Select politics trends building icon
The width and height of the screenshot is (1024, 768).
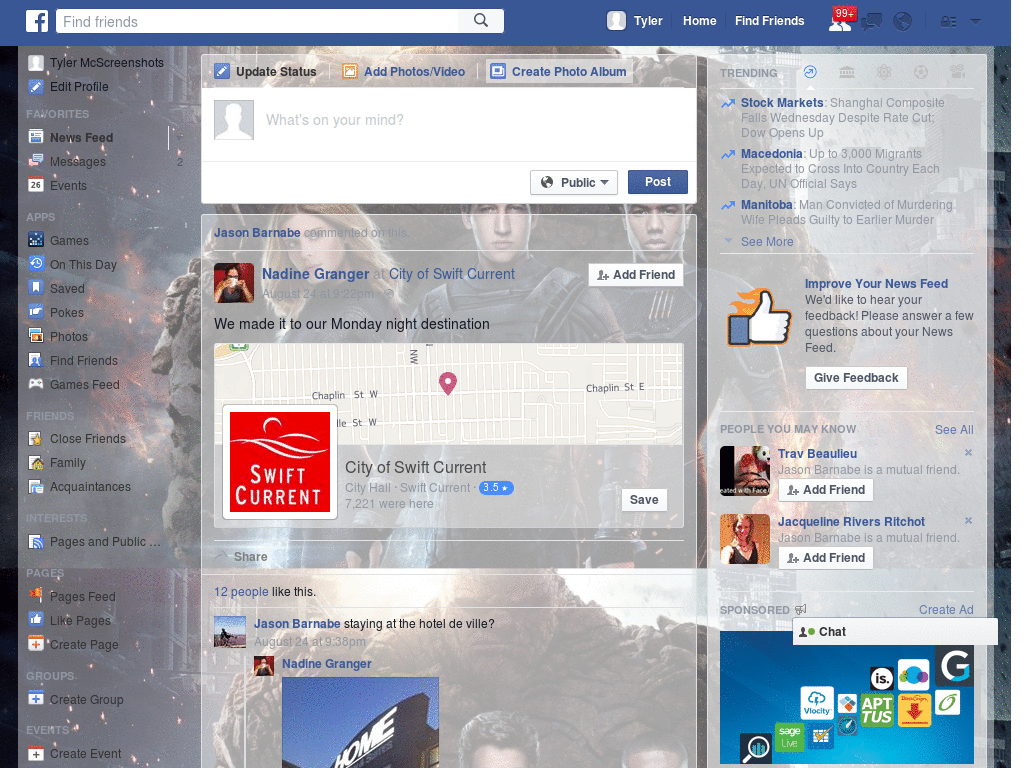(x=847, y=72)
